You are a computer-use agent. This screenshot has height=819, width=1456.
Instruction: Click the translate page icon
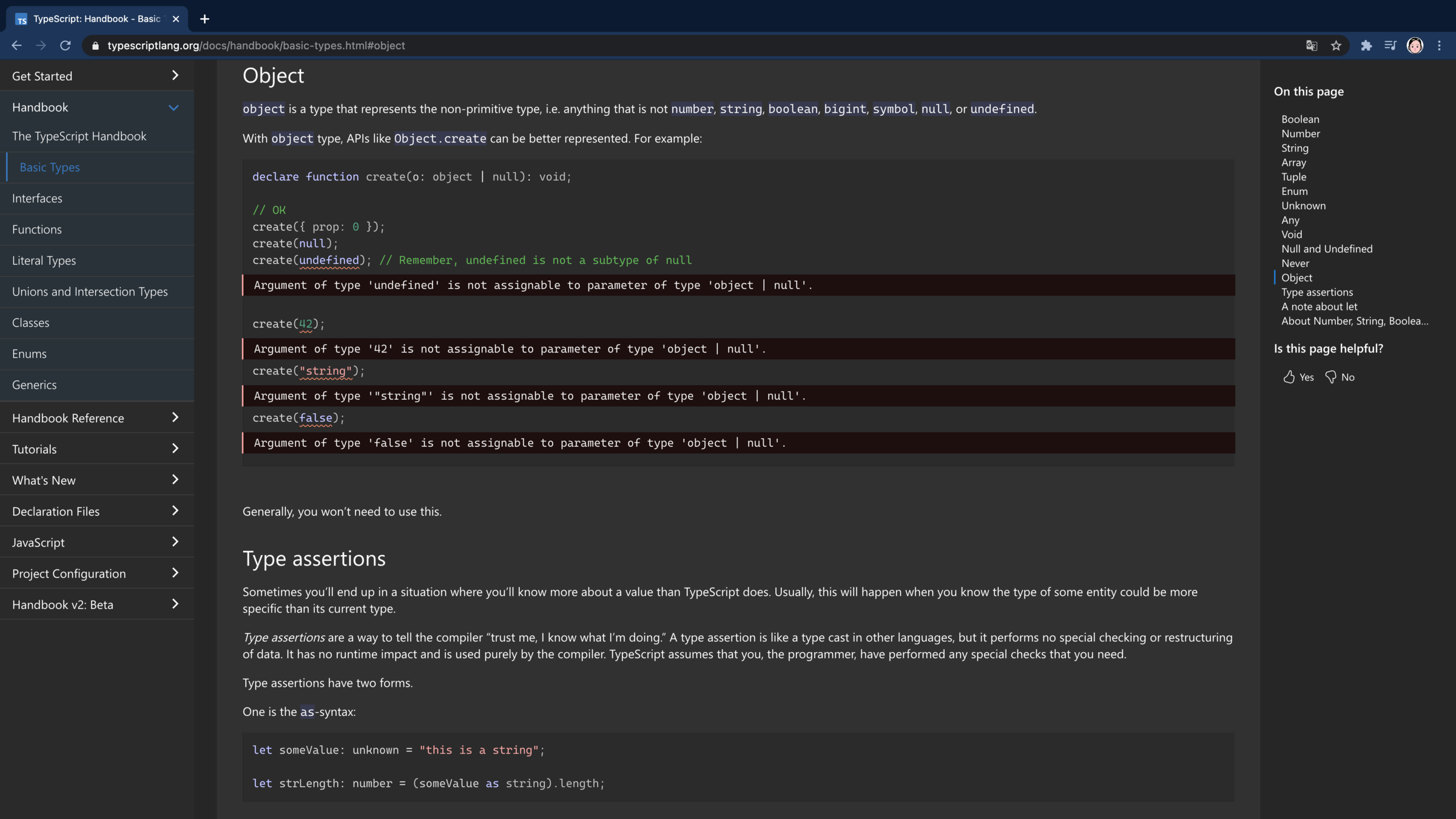[1312, 45]
